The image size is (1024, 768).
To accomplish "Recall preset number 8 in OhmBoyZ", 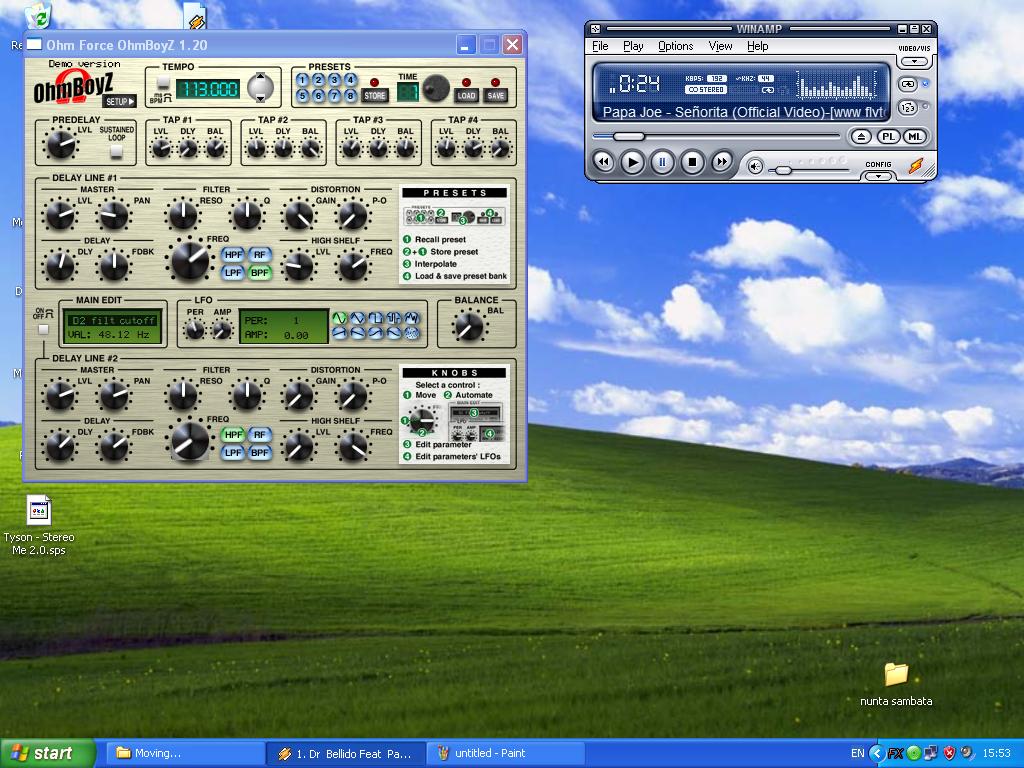I will point(350,95).
